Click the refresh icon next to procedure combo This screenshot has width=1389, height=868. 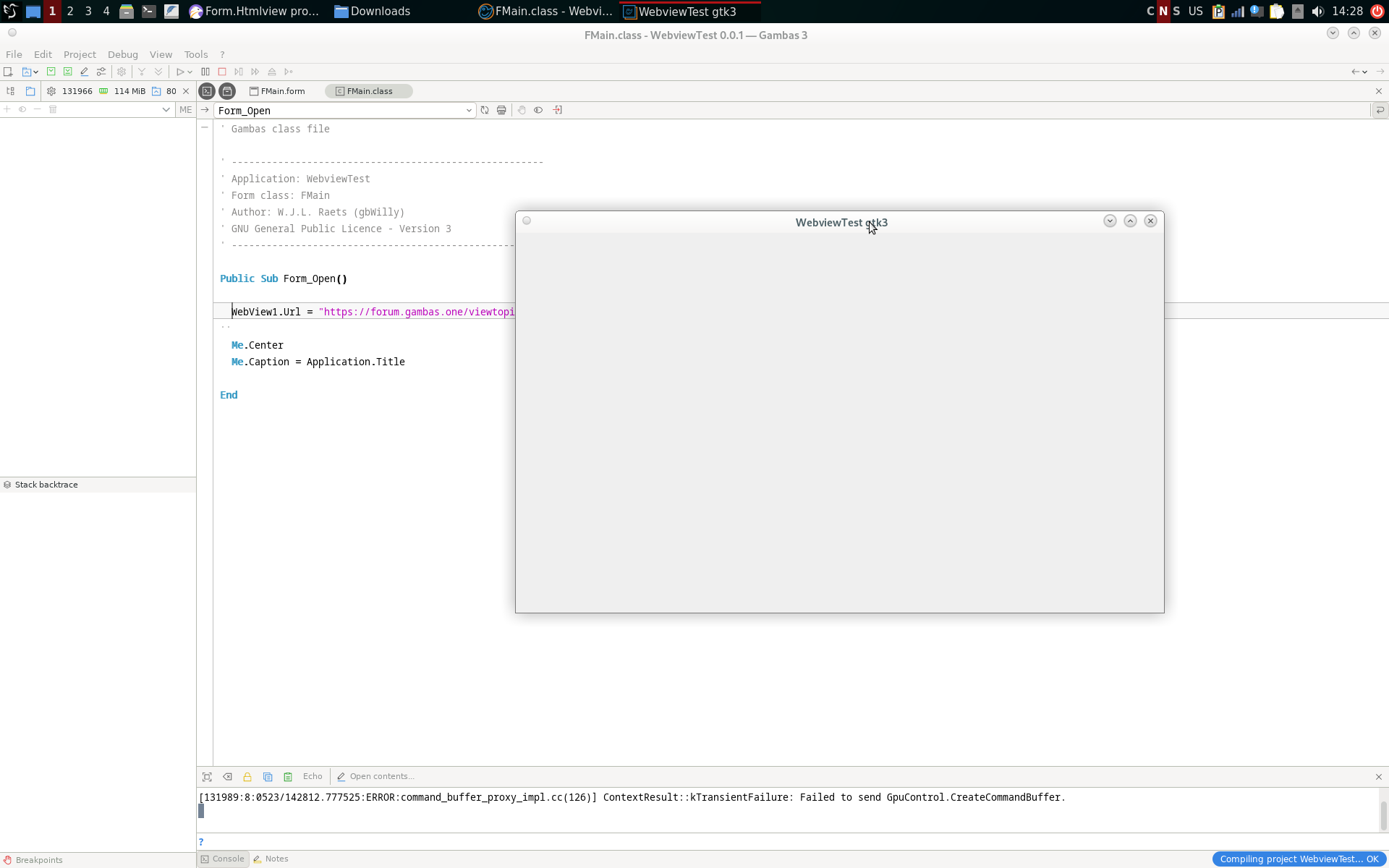point(485,110)
